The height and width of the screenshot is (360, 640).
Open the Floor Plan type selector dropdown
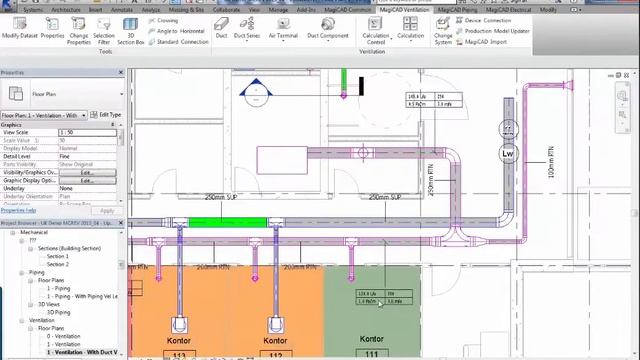pyautogui.click(x=121, y=94)
